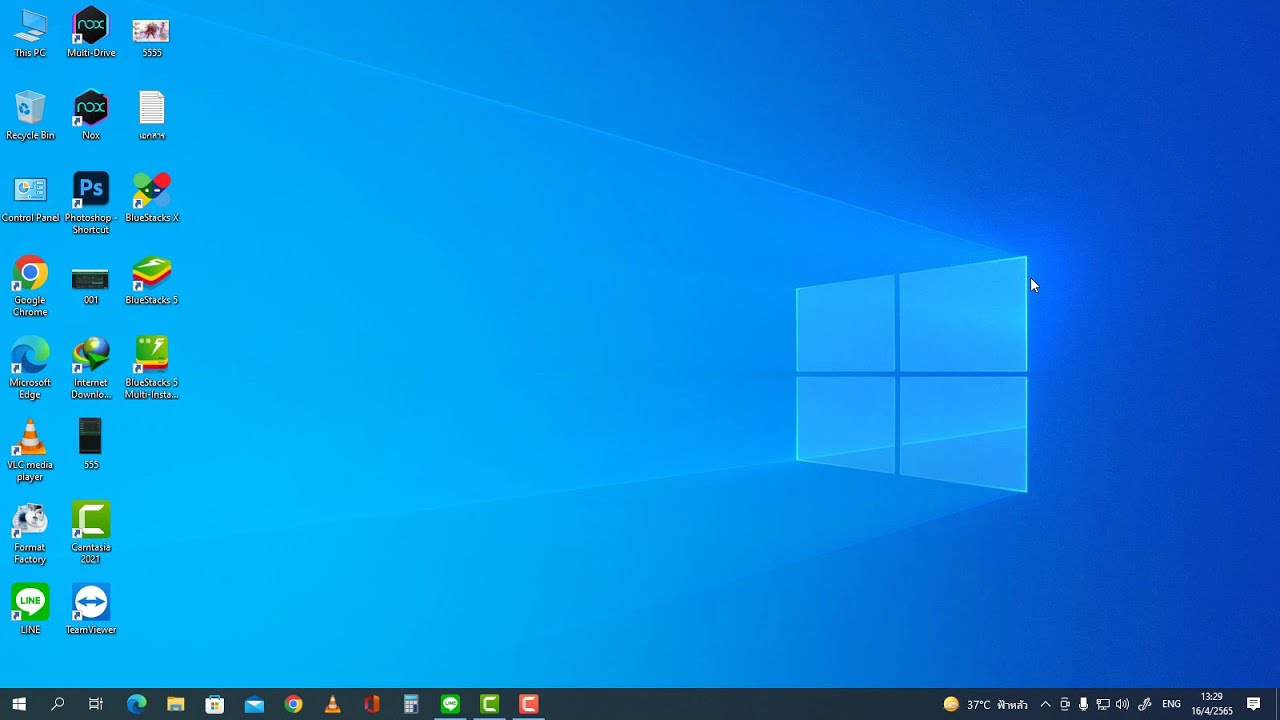Click Show desktop strip at taskbar end
This screenshot has height=720, width=1280.
coord(1277,704)
